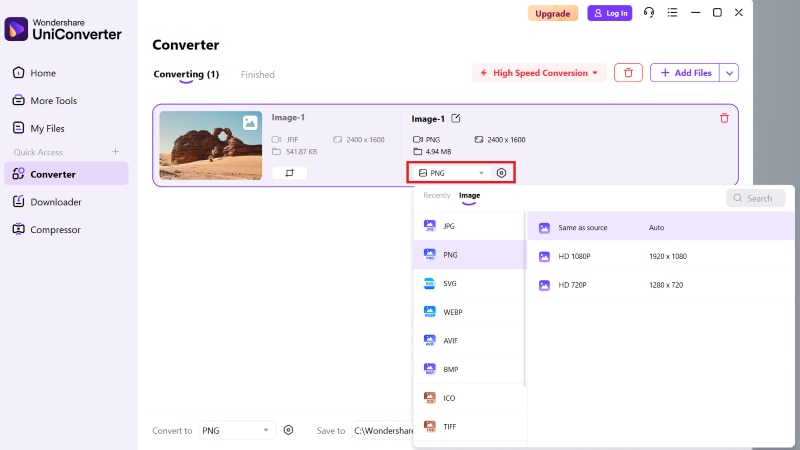Open More Tools in sidebar
This screenshot has height=450, width=800.
pyautogui.click(x=45, y=101)
